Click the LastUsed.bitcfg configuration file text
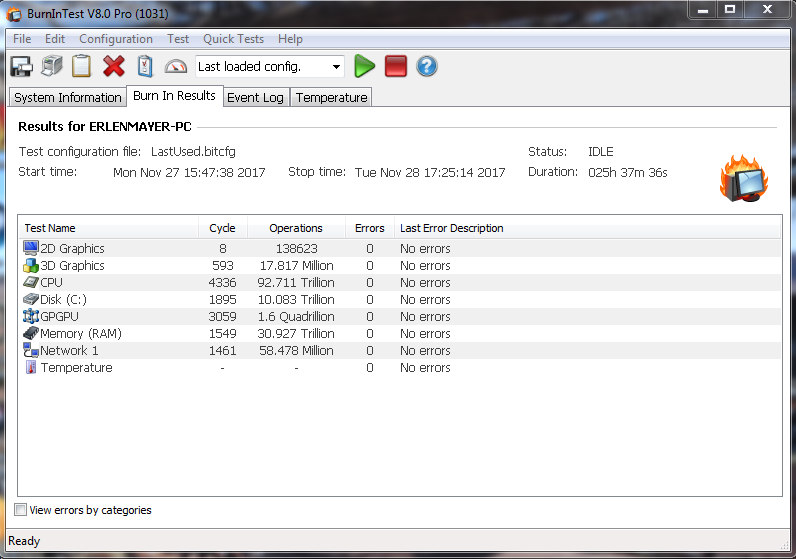This screenshot has width=796, height=559. pos(193,151)
